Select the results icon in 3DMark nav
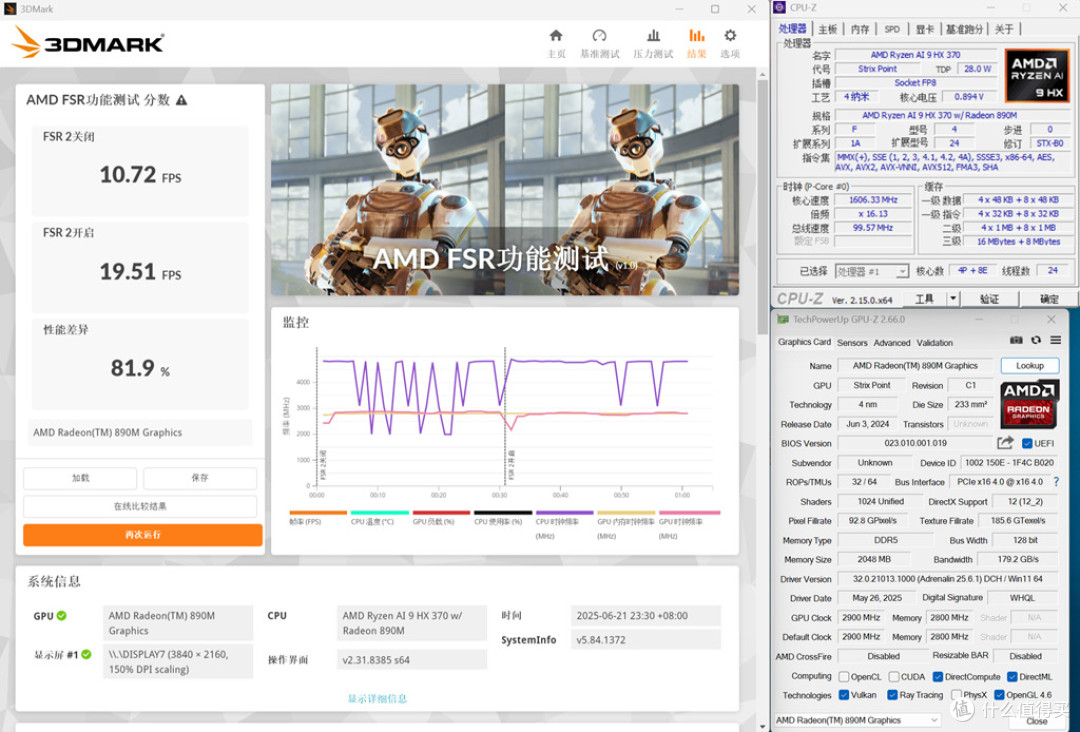1080x732 pixels. 696,36
